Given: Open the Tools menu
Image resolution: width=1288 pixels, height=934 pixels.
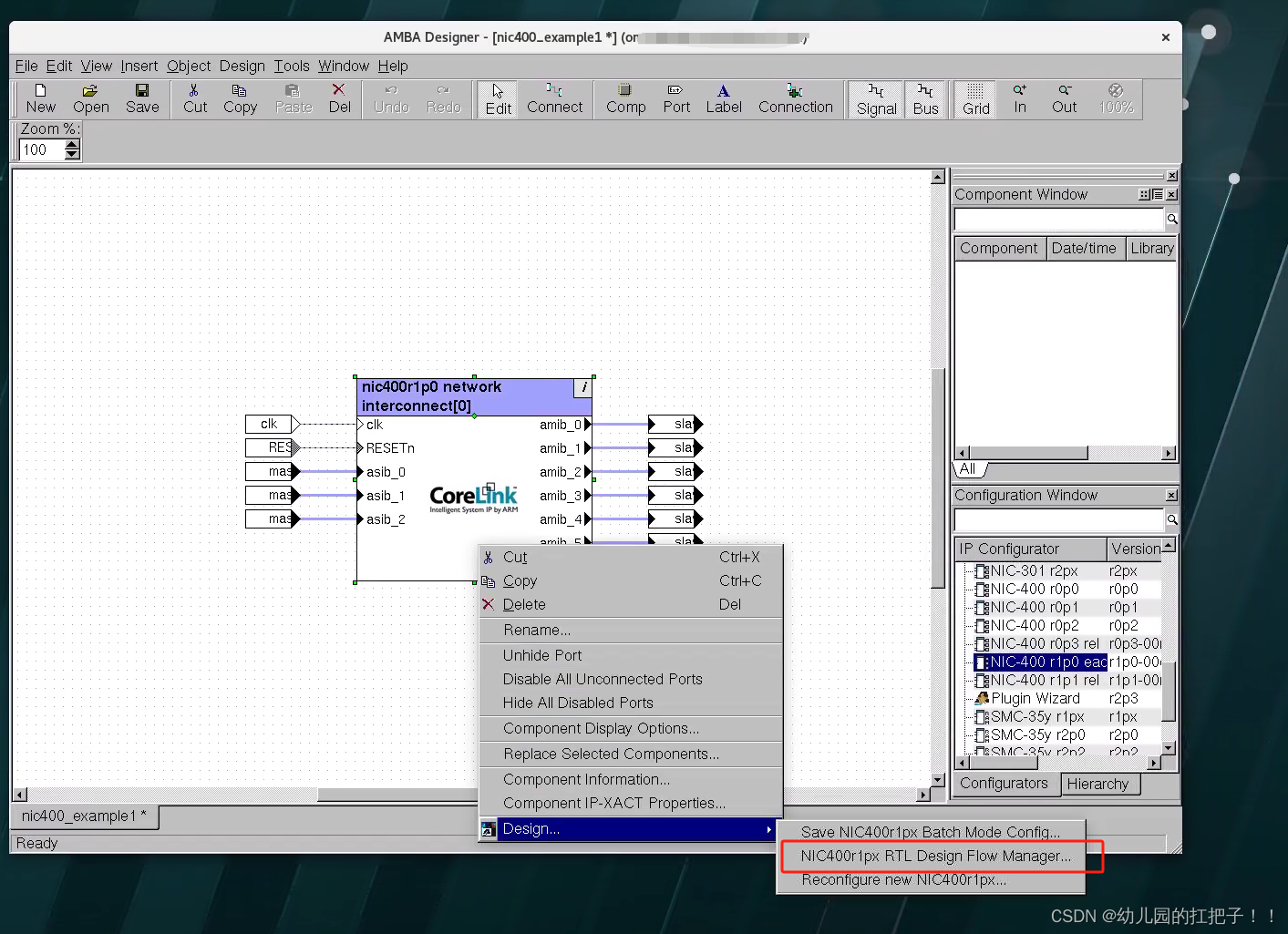Looking at the screenshot, I should (291, 66).
